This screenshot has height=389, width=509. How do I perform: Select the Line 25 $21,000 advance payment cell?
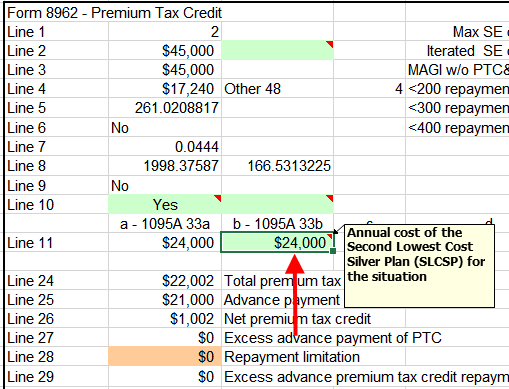coord(165,300)
